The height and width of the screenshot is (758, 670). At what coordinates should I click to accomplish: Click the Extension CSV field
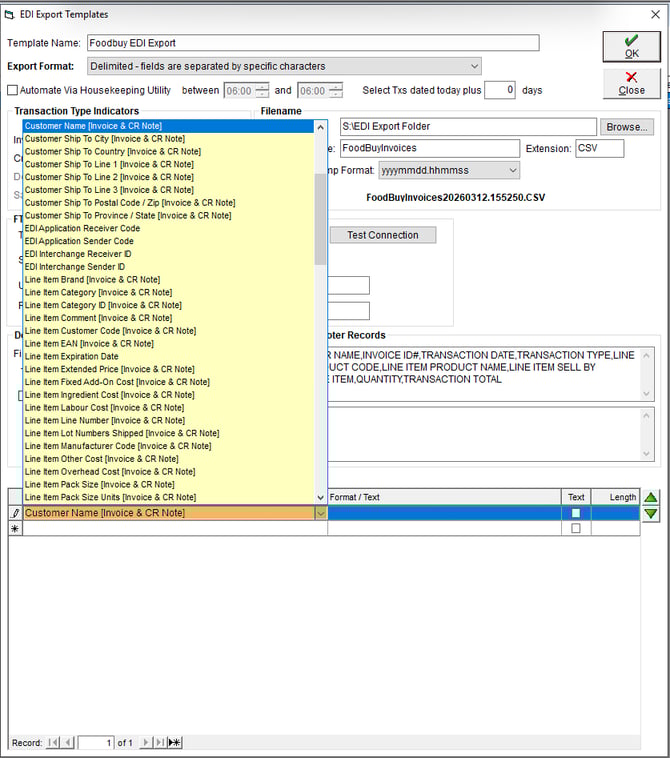click(x=599, y=148)
